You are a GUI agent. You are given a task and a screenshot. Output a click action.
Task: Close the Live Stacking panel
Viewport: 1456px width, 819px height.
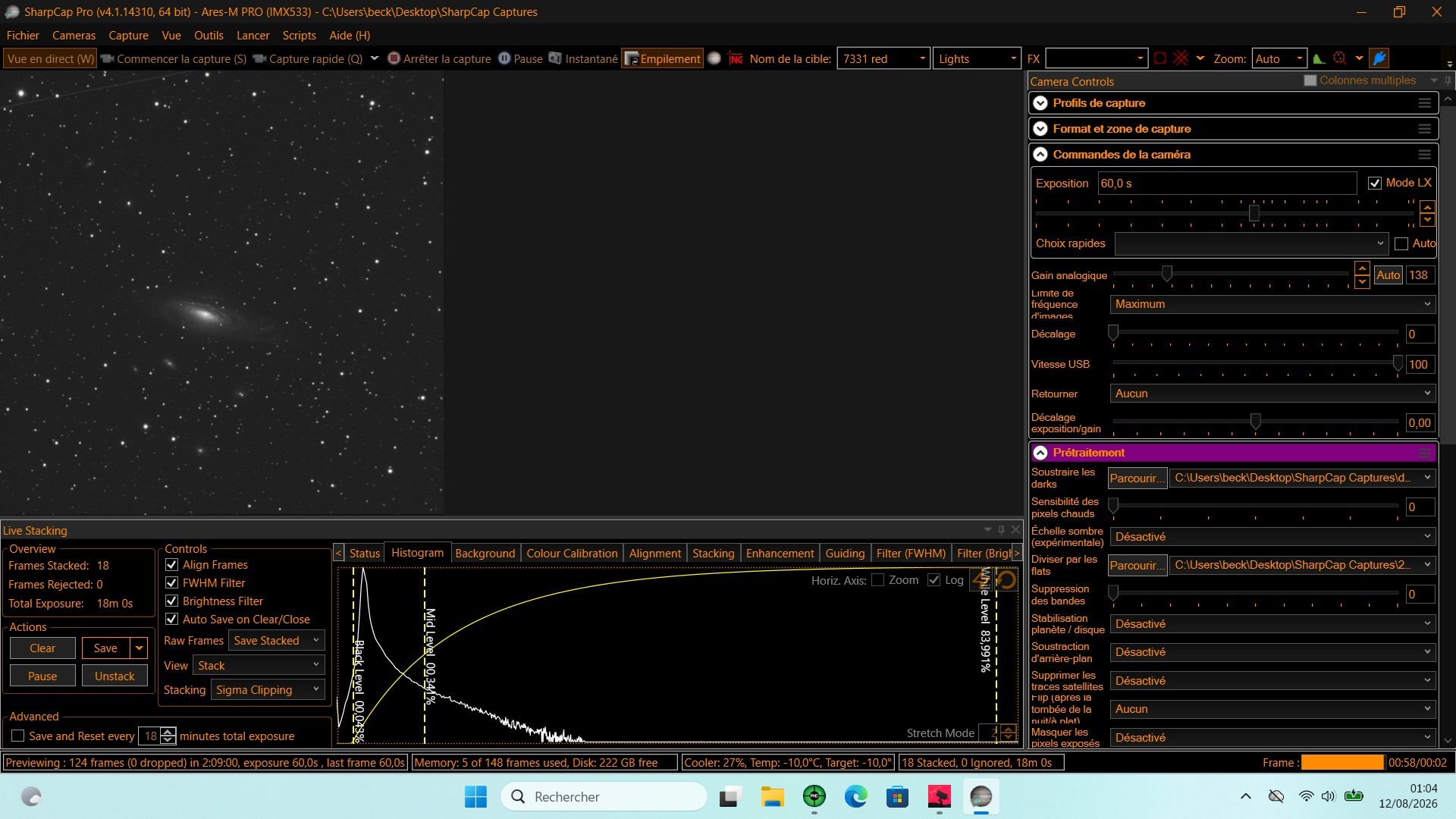(1015, 529)
